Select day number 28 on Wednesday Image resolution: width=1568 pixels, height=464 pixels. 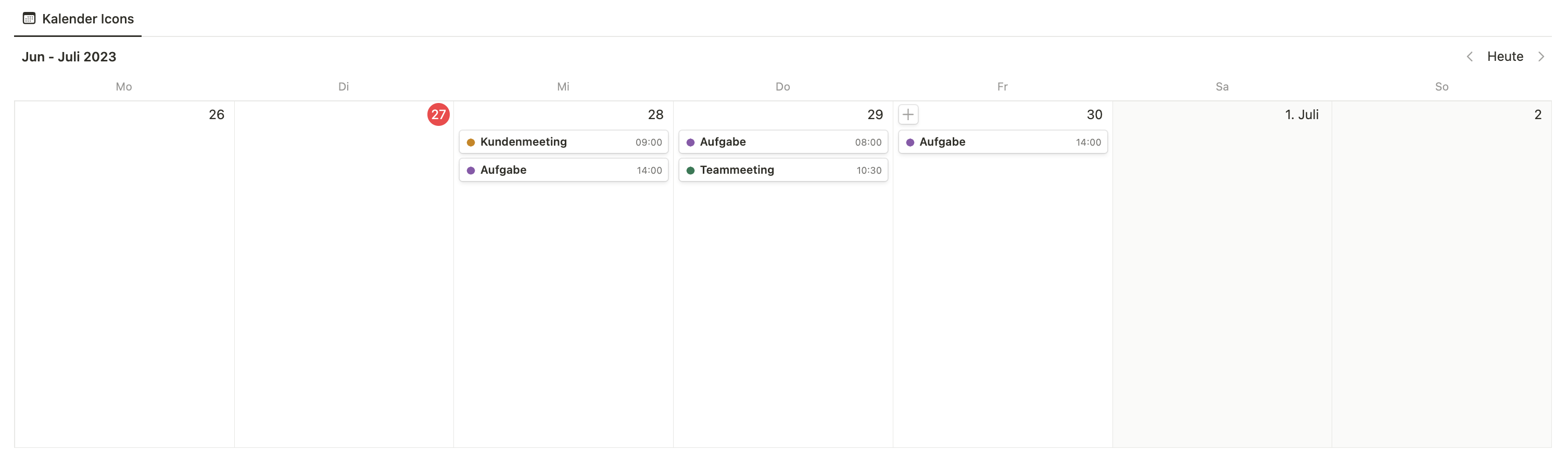click(655, 114)
